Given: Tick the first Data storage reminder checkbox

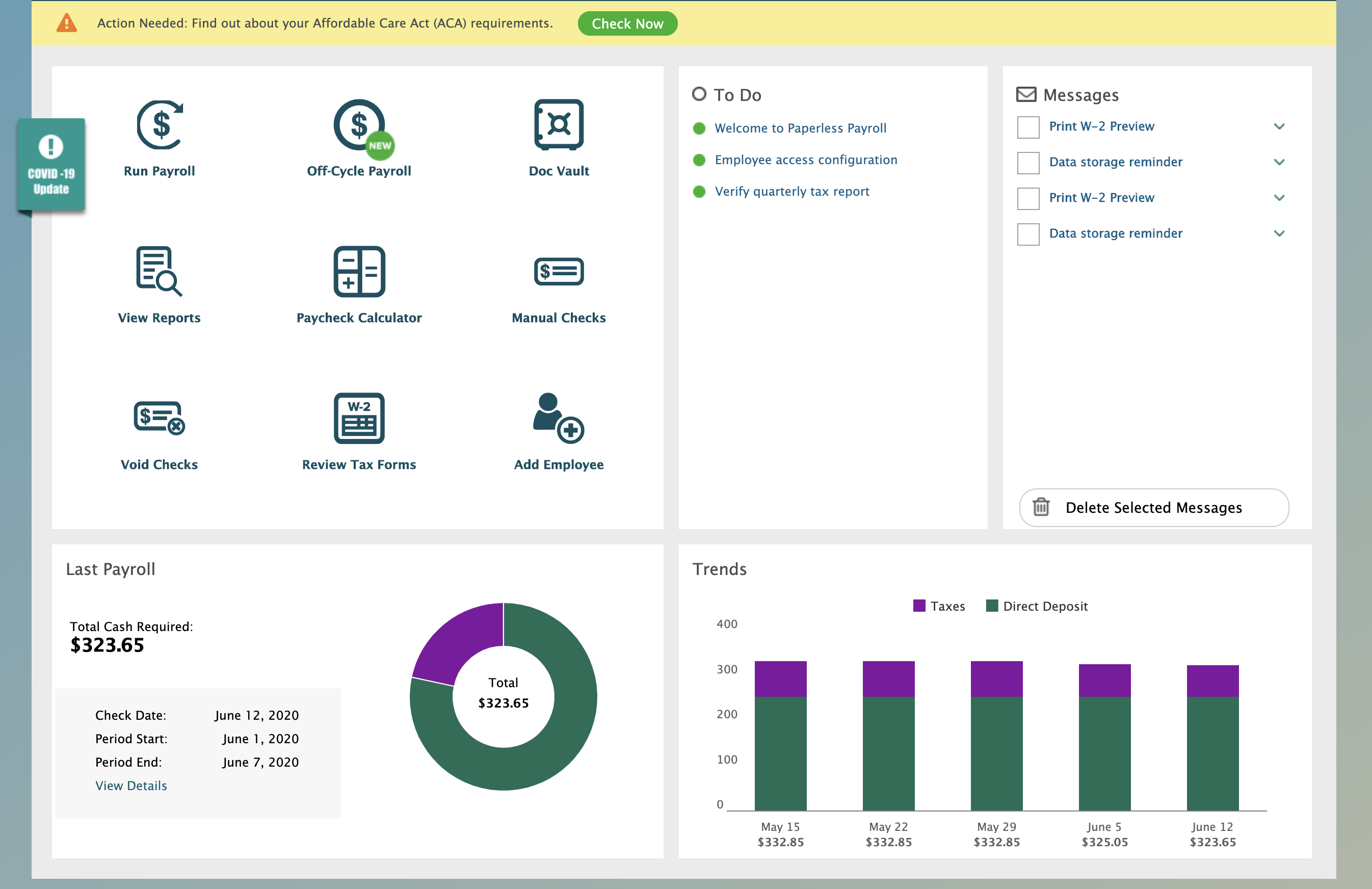Looking at the screenshot, I should 1028,163.
